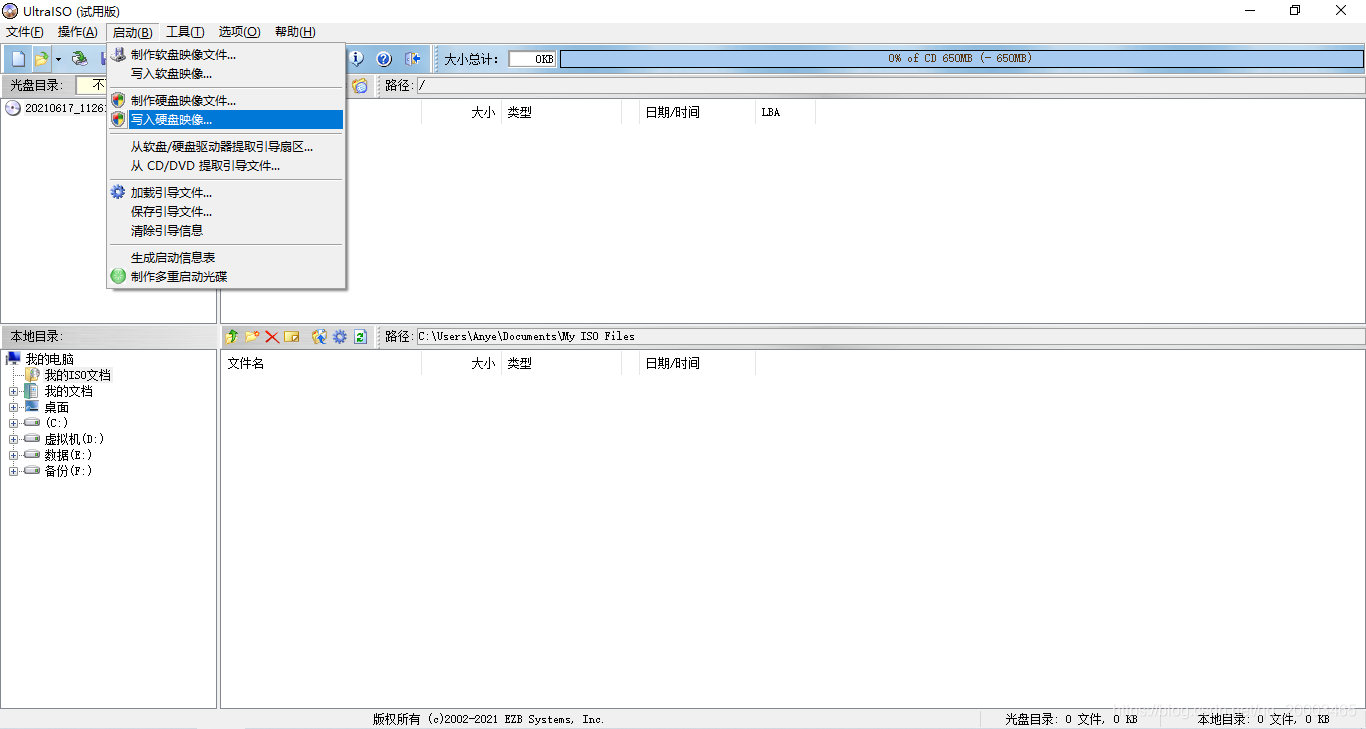Open the dropdown arrow beside the open-file icon

[x=58, y=59]
